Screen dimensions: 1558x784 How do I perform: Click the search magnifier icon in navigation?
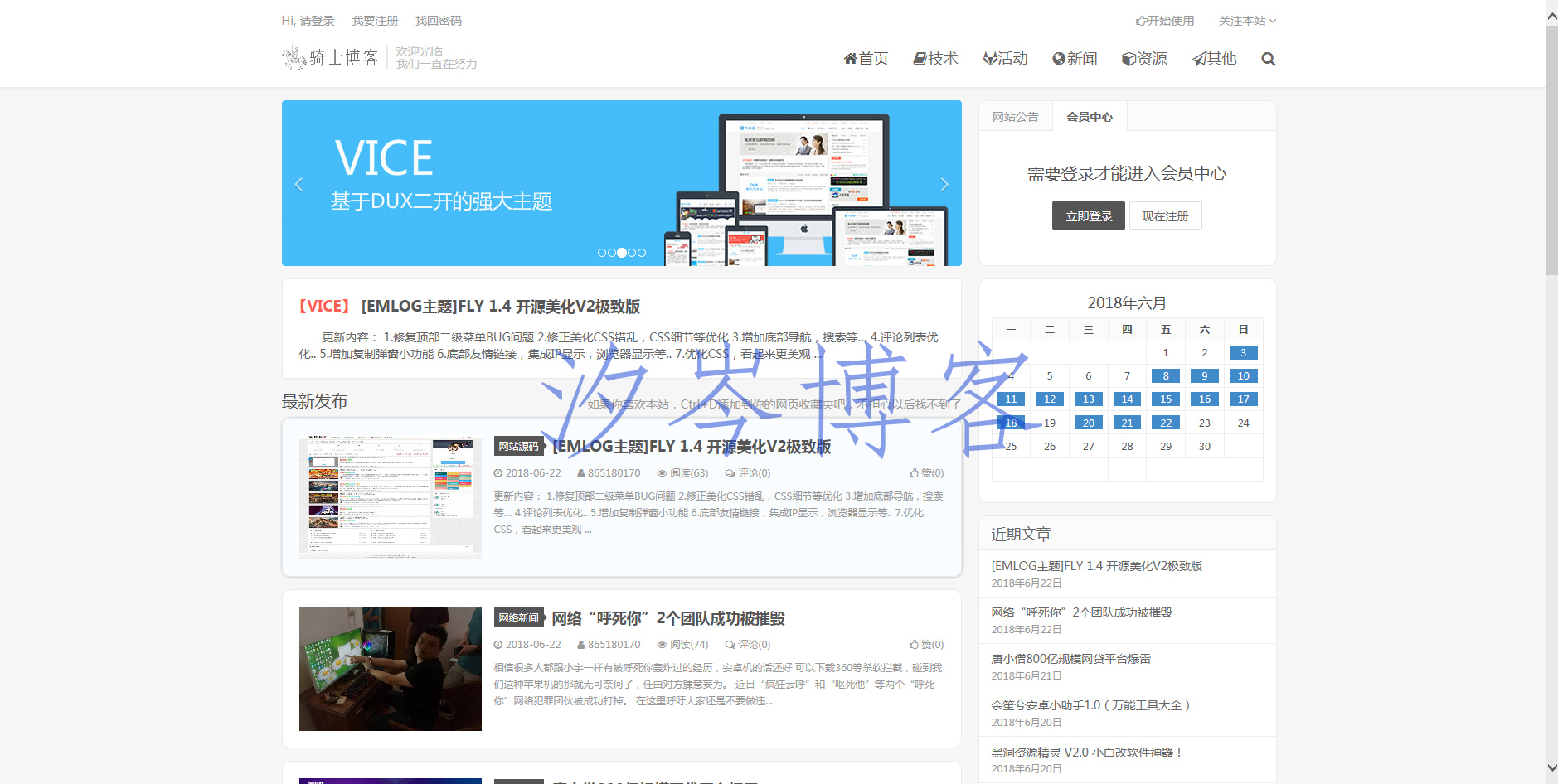point(1268,59)
